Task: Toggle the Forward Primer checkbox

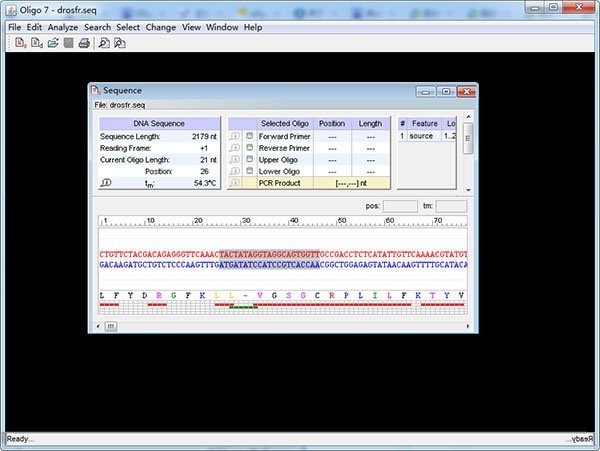Action: pos(249,136)
